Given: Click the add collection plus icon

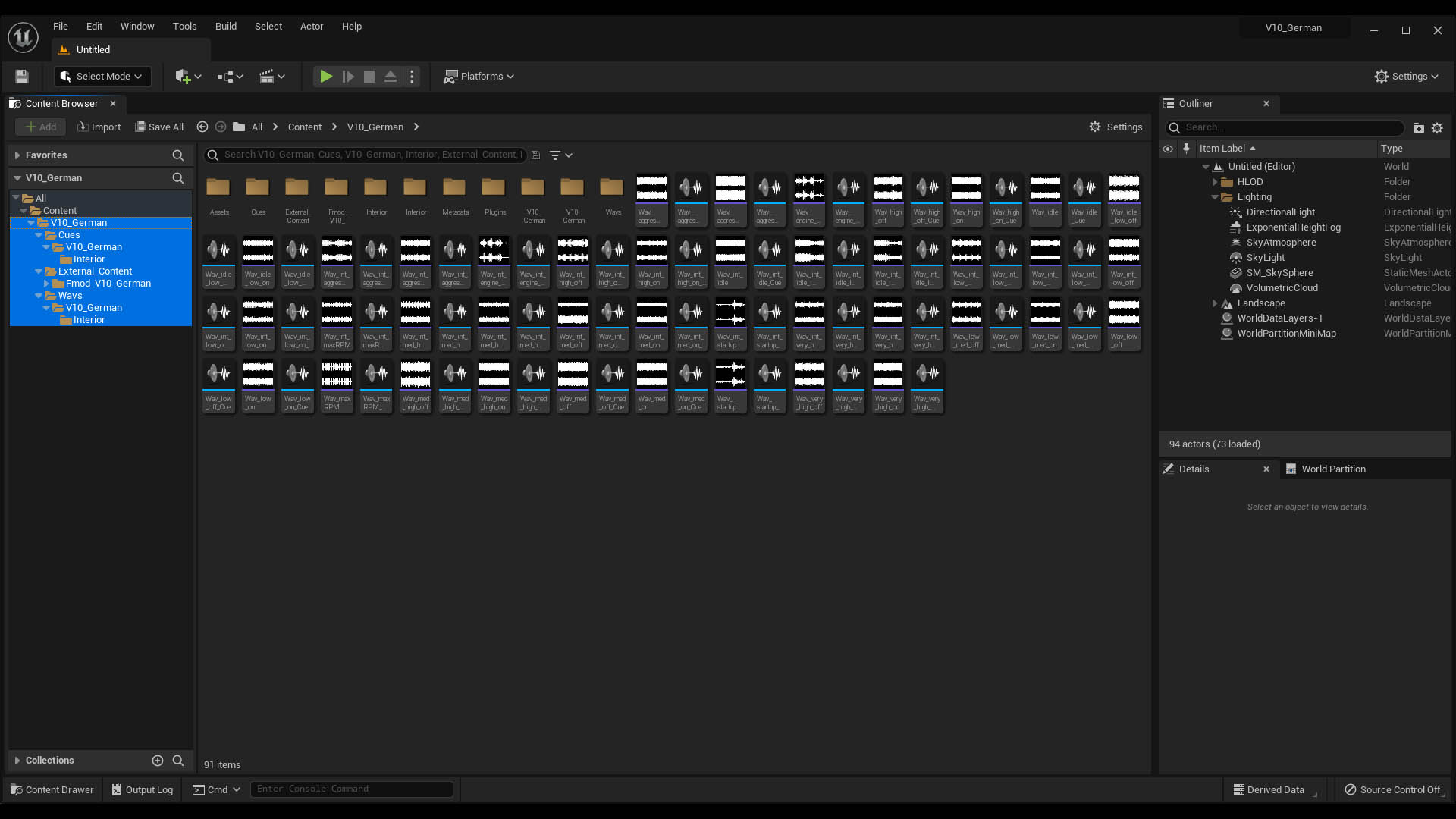Looking at the screenshot, I should click(x=158, y=761).
